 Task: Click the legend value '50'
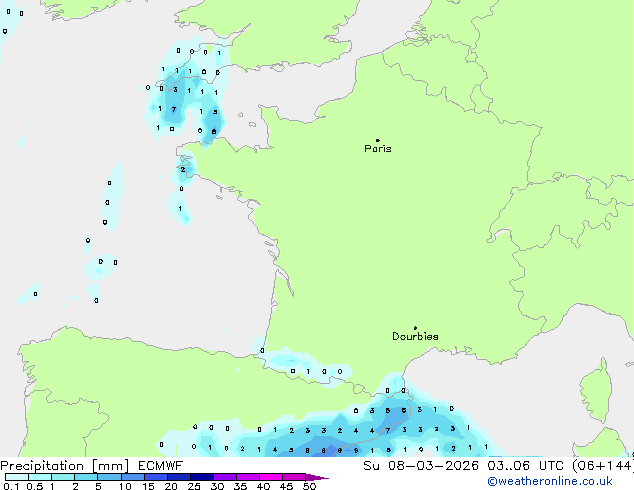pos(309,486)
